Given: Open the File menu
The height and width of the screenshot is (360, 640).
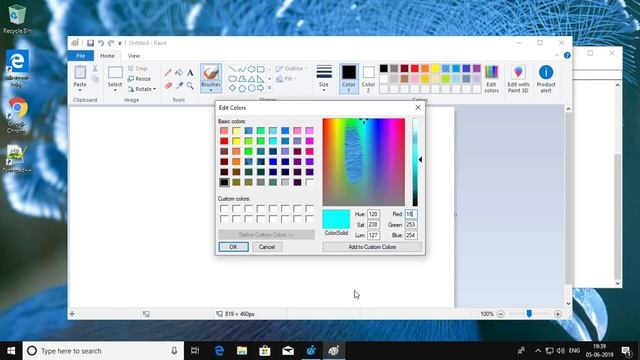Looking at the screenshot, I should click(81, 56).
